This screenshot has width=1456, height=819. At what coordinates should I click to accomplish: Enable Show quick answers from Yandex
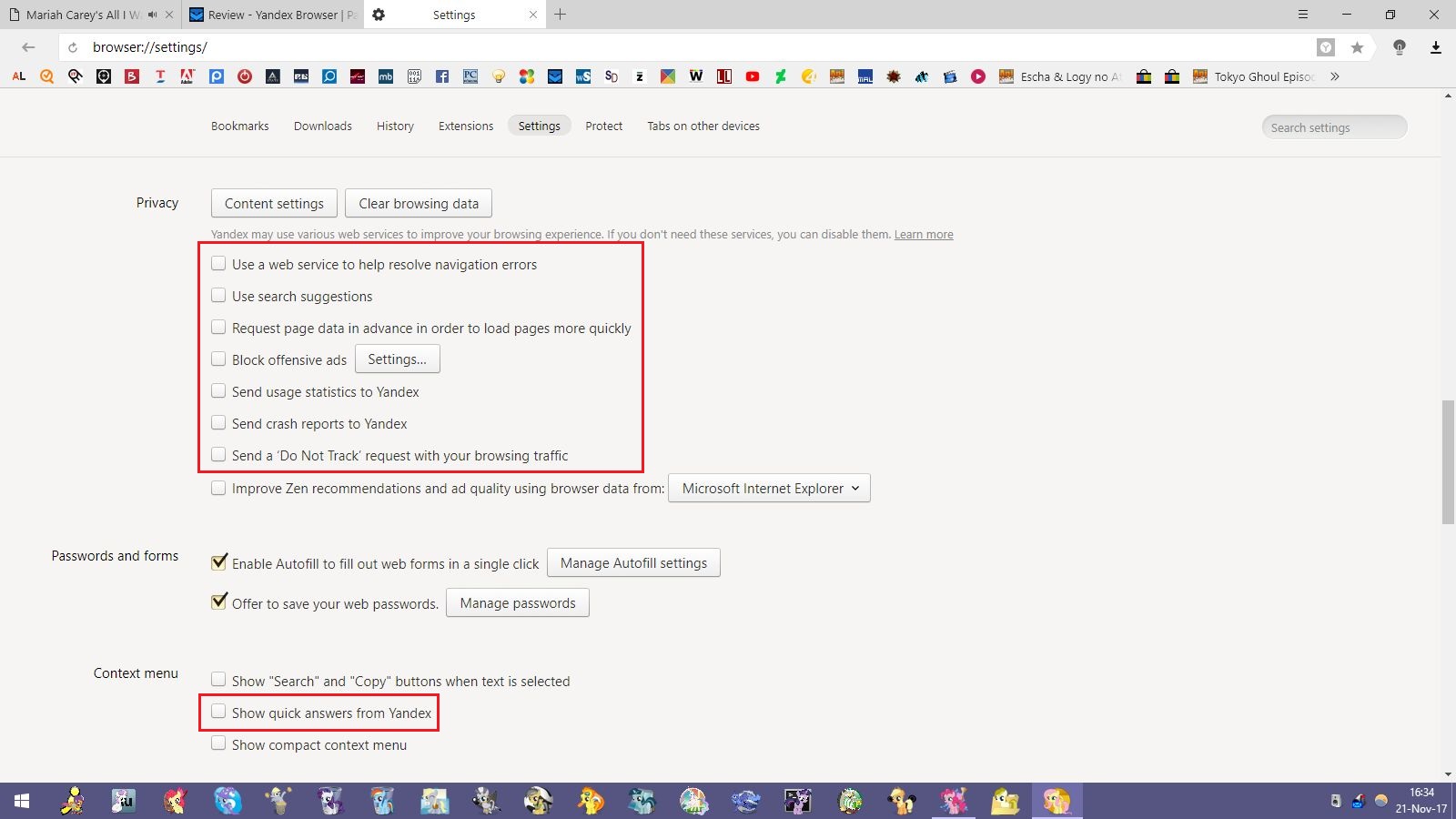(x=218, y=712)
